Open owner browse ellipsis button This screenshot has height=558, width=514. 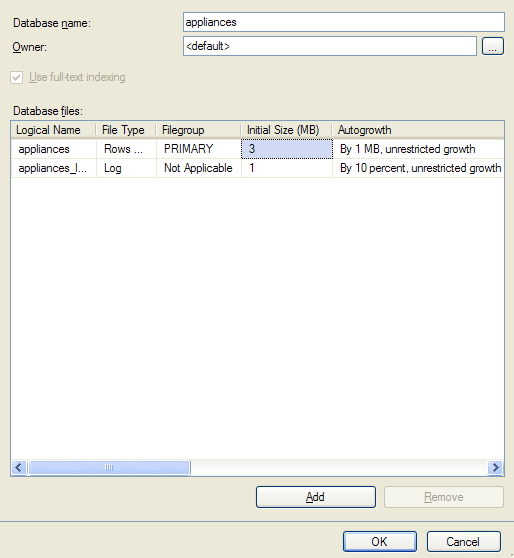493,46
